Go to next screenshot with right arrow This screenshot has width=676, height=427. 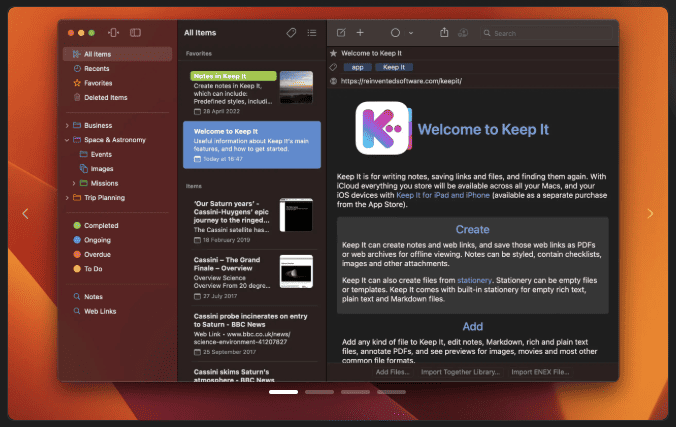[650, 214]
